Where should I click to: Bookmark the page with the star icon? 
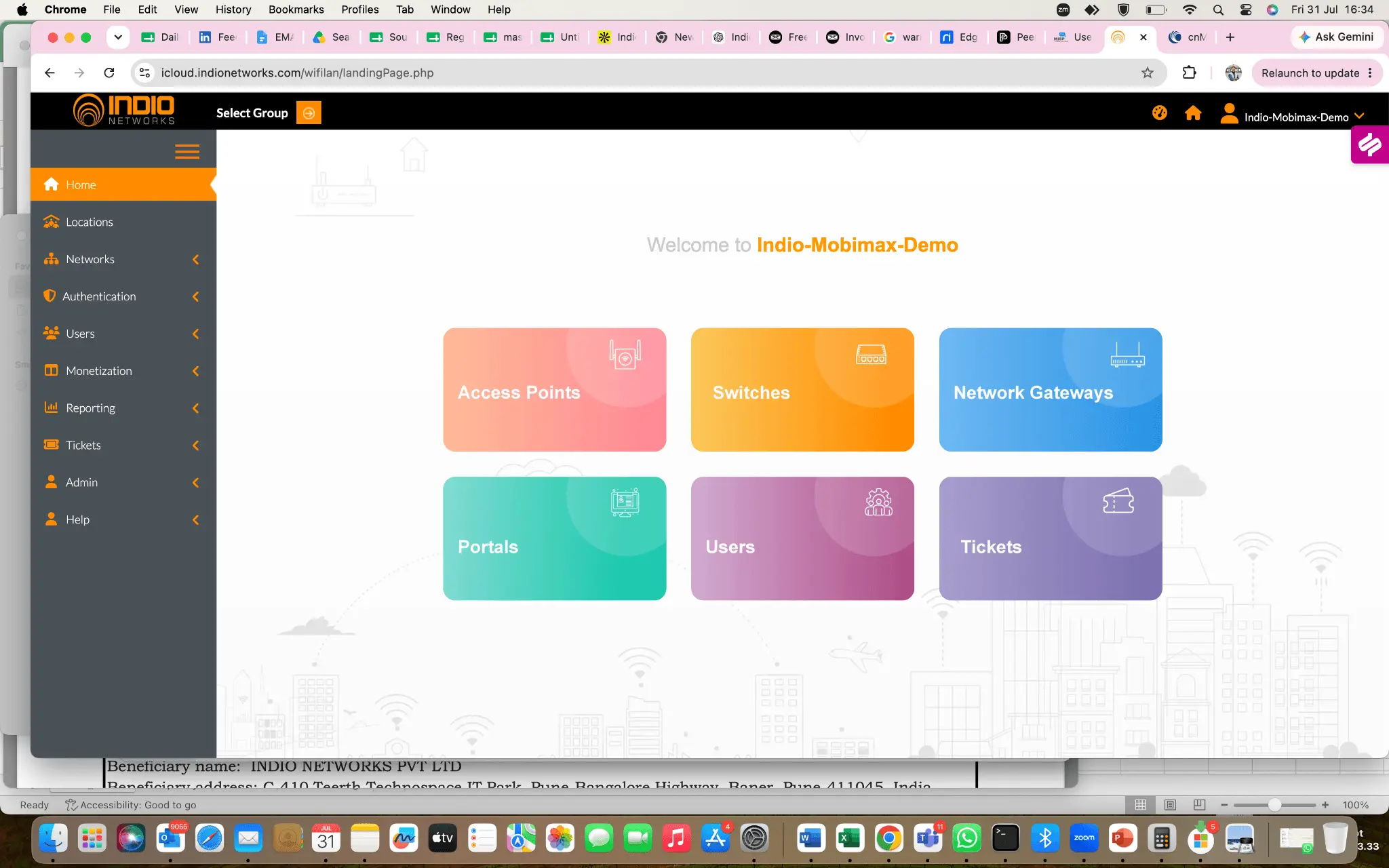[1147, 73]
